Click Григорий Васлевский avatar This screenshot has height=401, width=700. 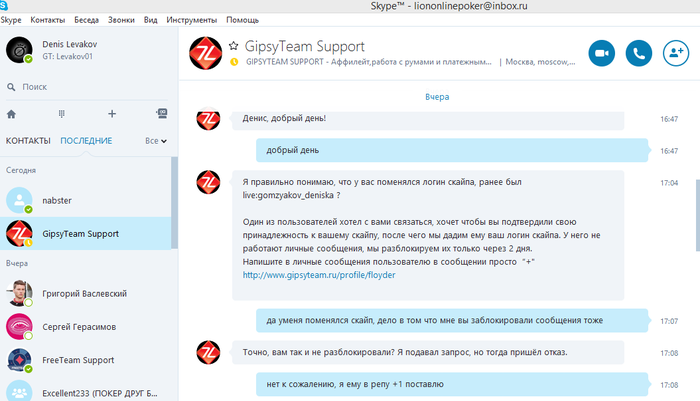click(x=19, y=293)
